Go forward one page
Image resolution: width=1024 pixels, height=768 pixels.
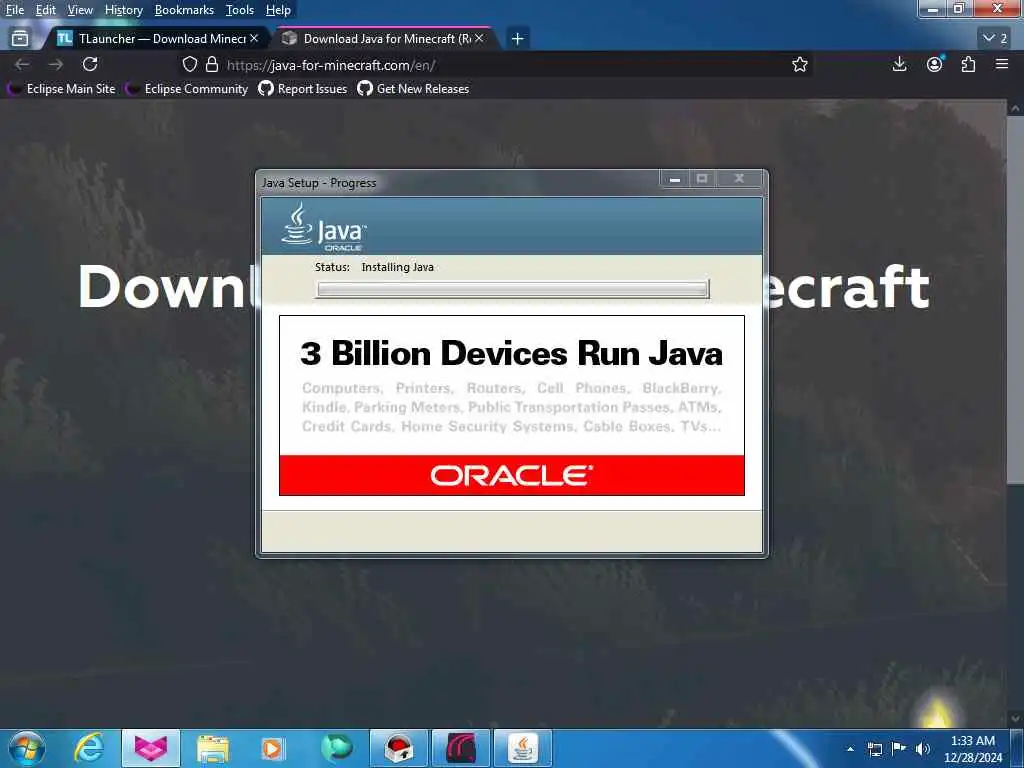[56, 64]
